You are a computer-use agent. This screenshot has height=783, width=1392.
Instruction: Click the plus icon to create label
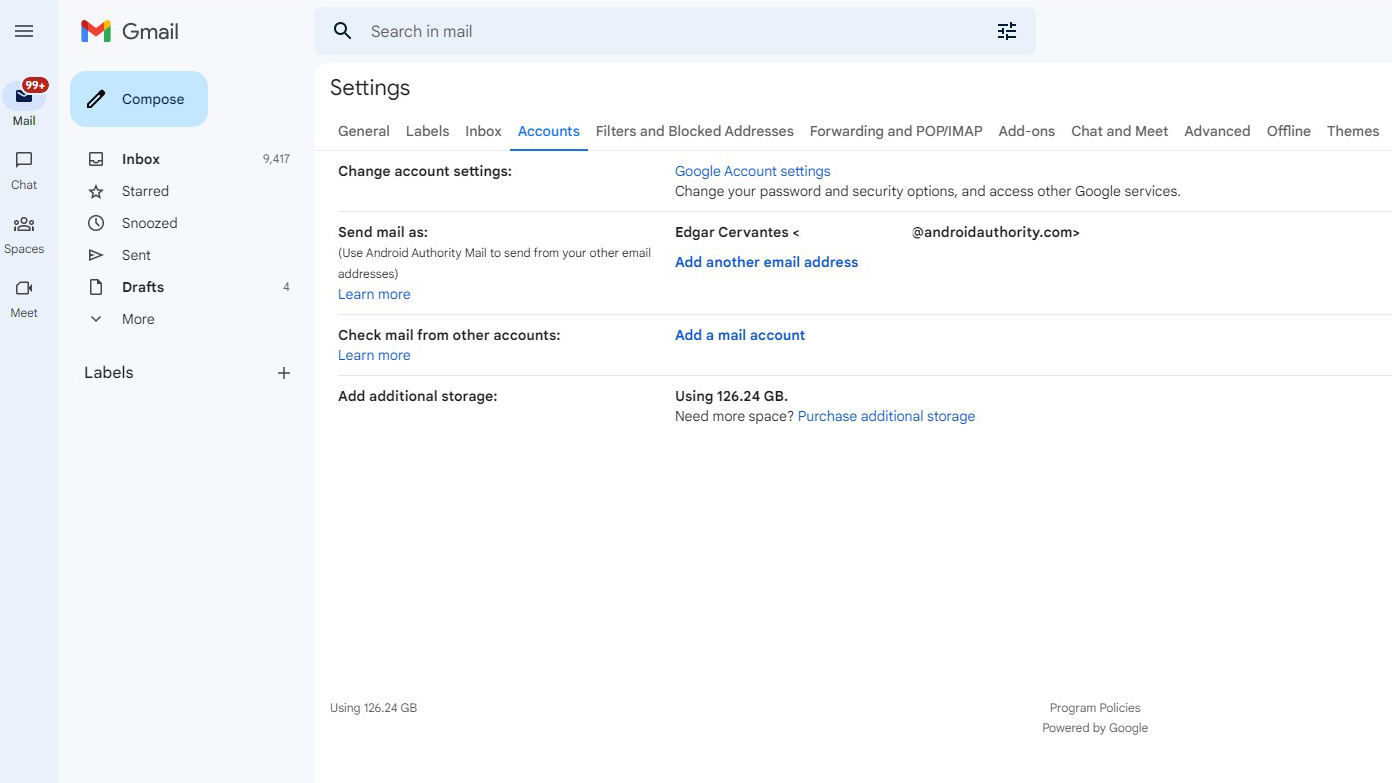point(284,373)
